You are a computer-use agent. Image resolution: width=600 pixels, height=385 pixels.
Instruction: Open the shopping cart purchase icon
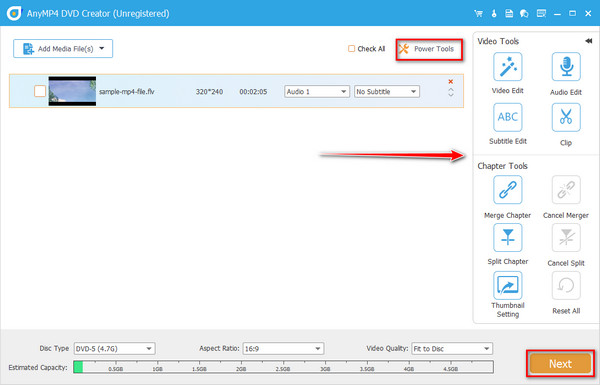click(x=478, y=13)
